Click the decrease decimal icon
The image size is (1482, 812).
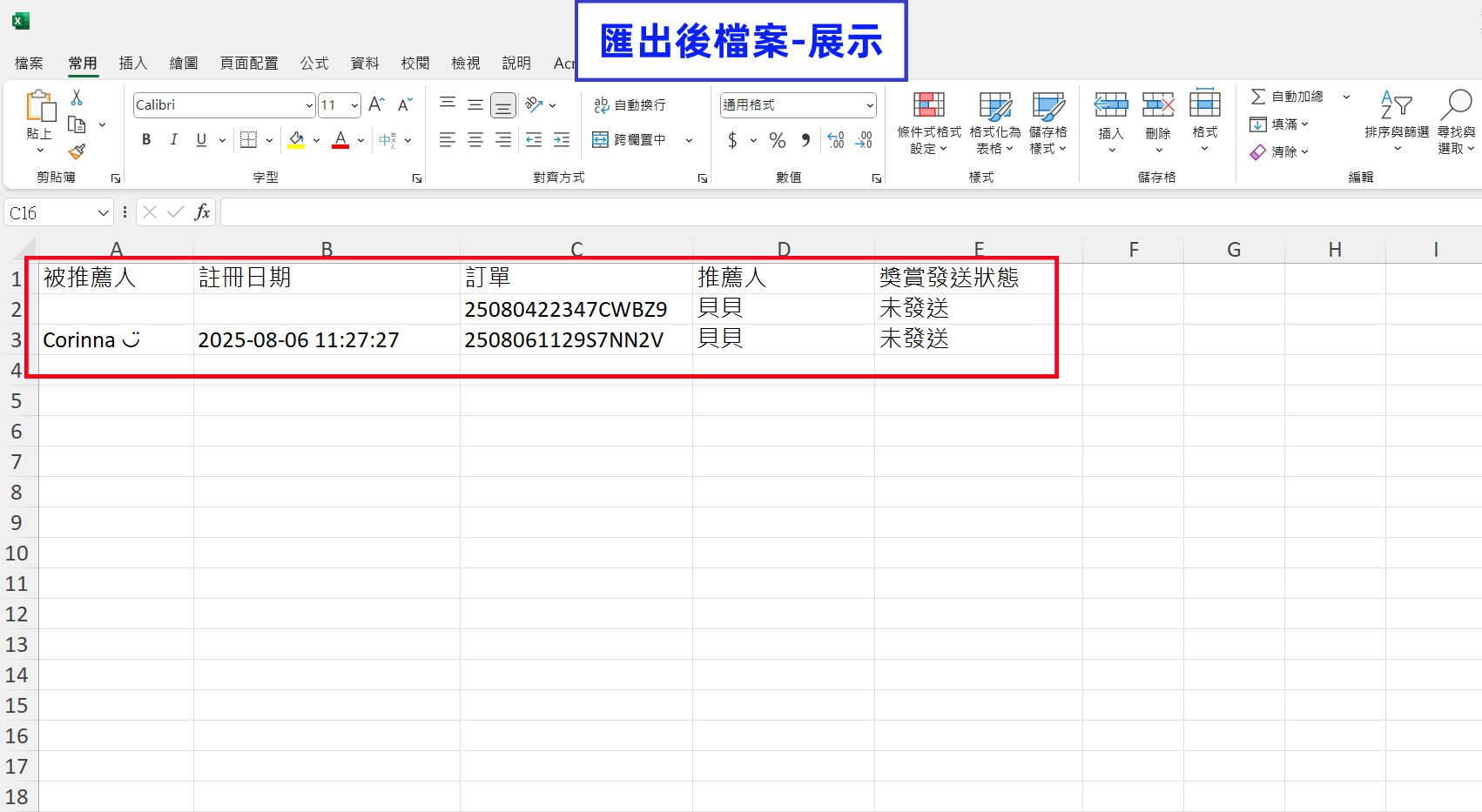pos(864,139)
